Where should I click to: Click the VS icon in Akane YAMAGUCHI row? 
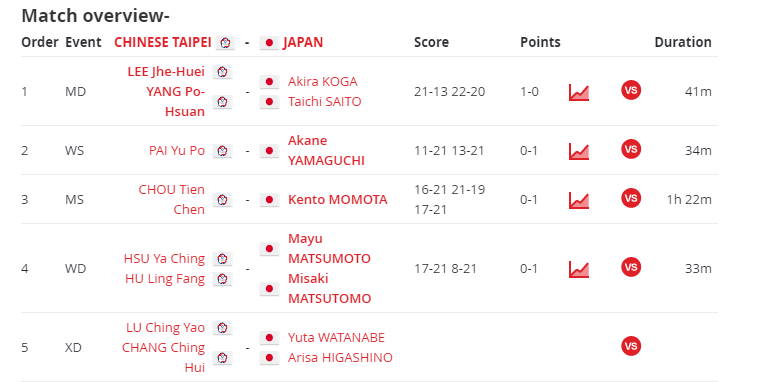[631, 149]
